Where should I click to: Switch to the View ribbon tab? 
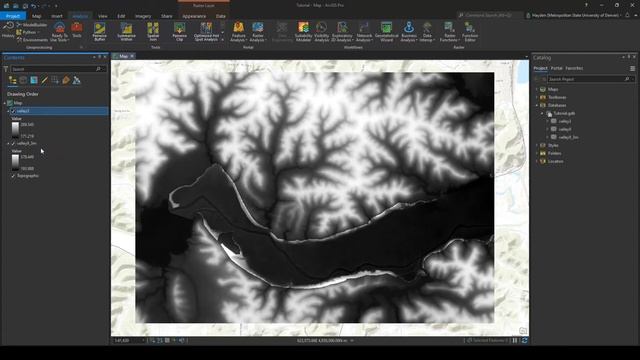(102, 16)
